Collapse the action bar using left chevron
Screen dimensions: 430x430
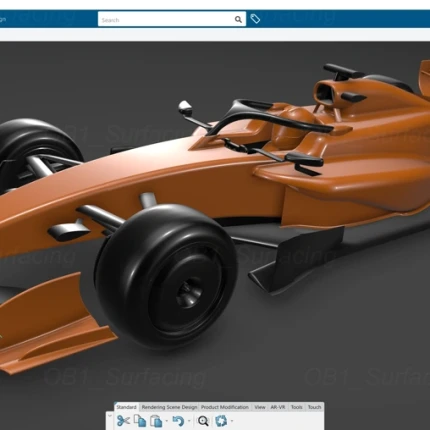click(109, 416)
